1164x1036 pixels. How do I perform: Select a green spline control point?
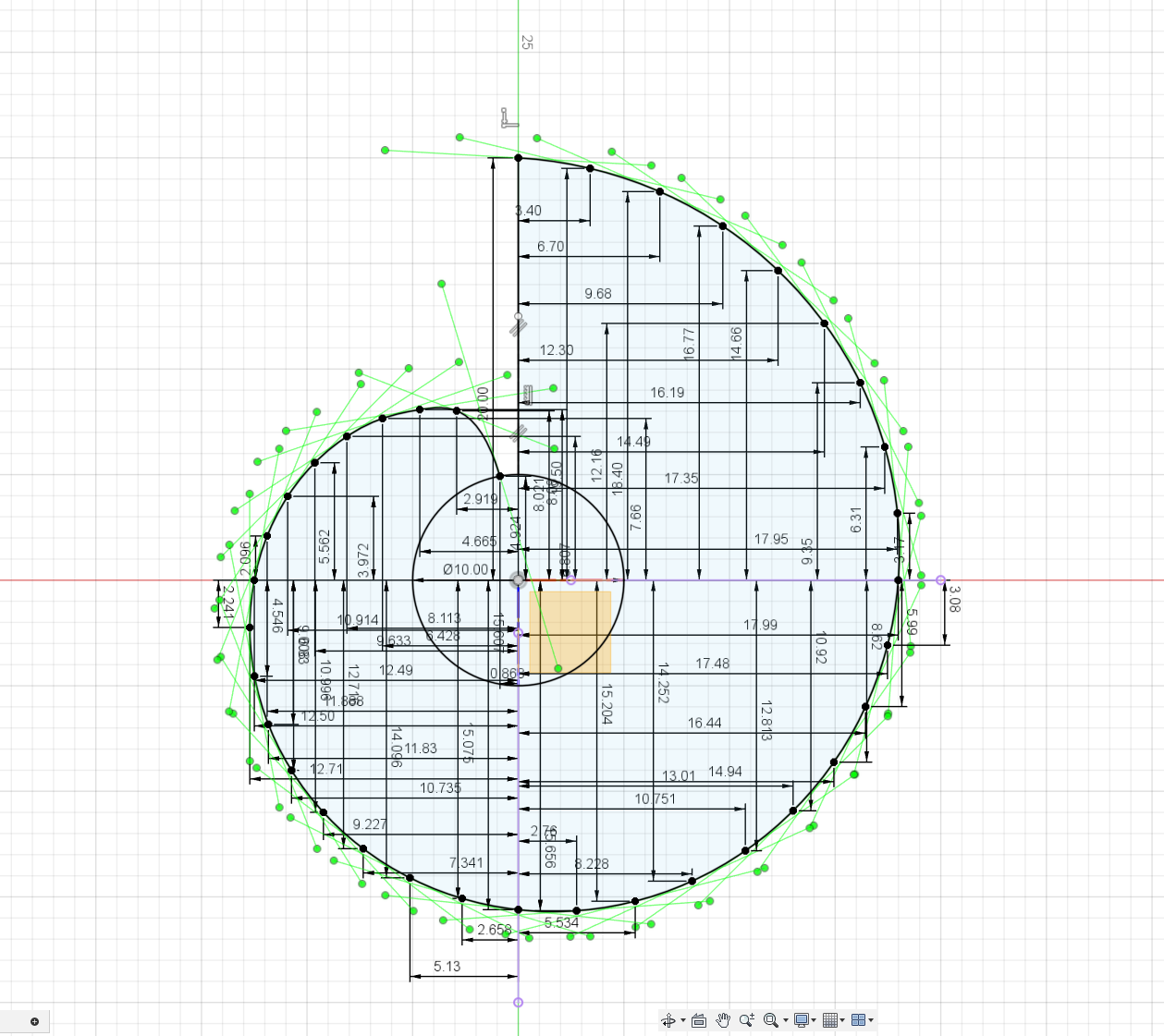(x=385, y=148)
